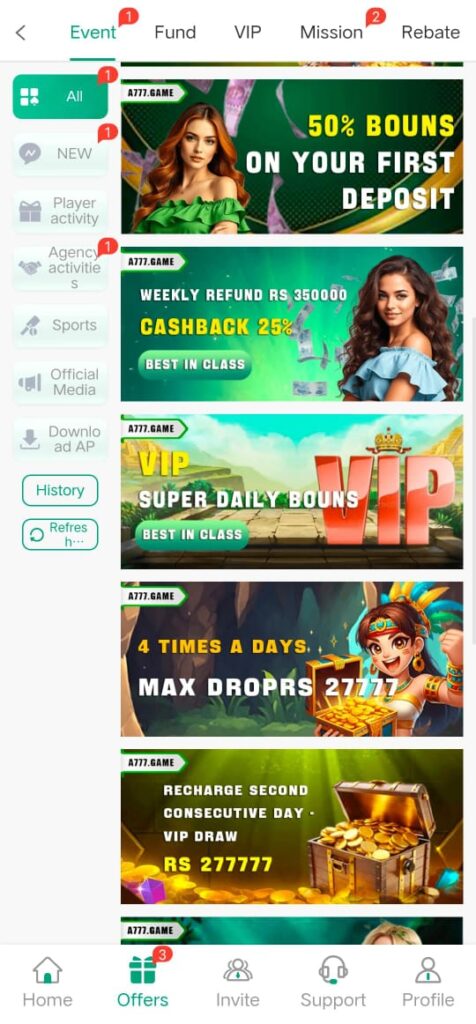Open the Support headset icon
476x1024 pixels.
333,970
